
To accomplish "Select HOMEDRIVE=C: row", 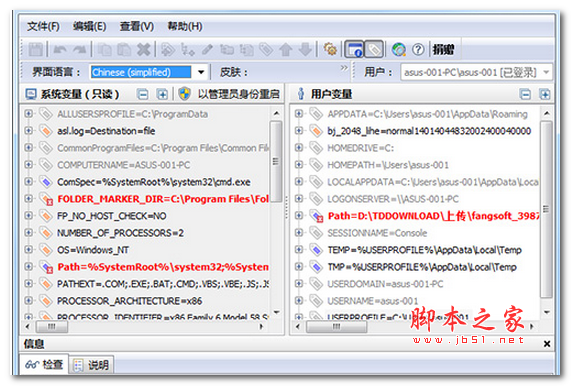I will [x=360, y=148].
